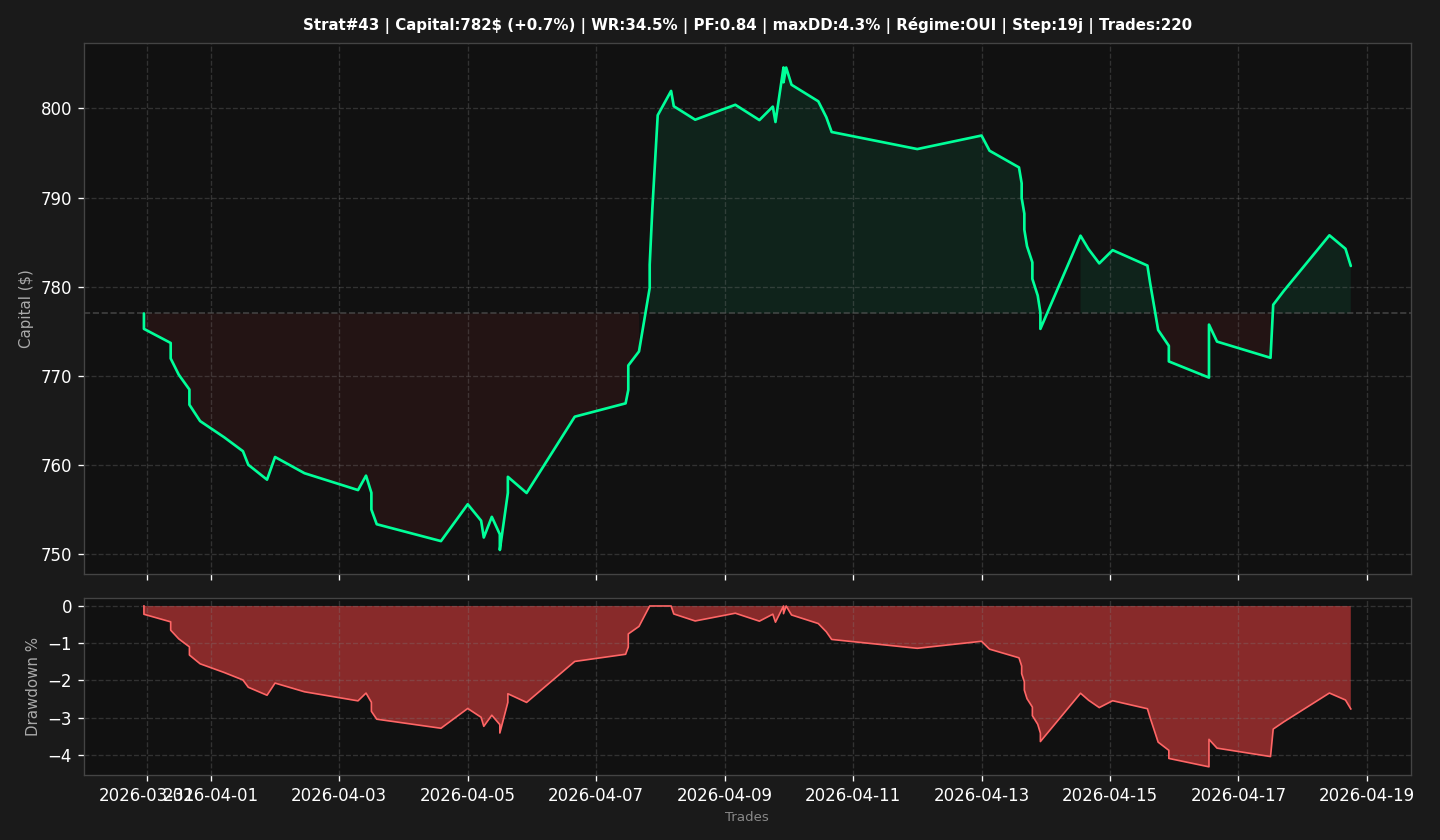Click the 2026-04-13 date label

point(982,795)
